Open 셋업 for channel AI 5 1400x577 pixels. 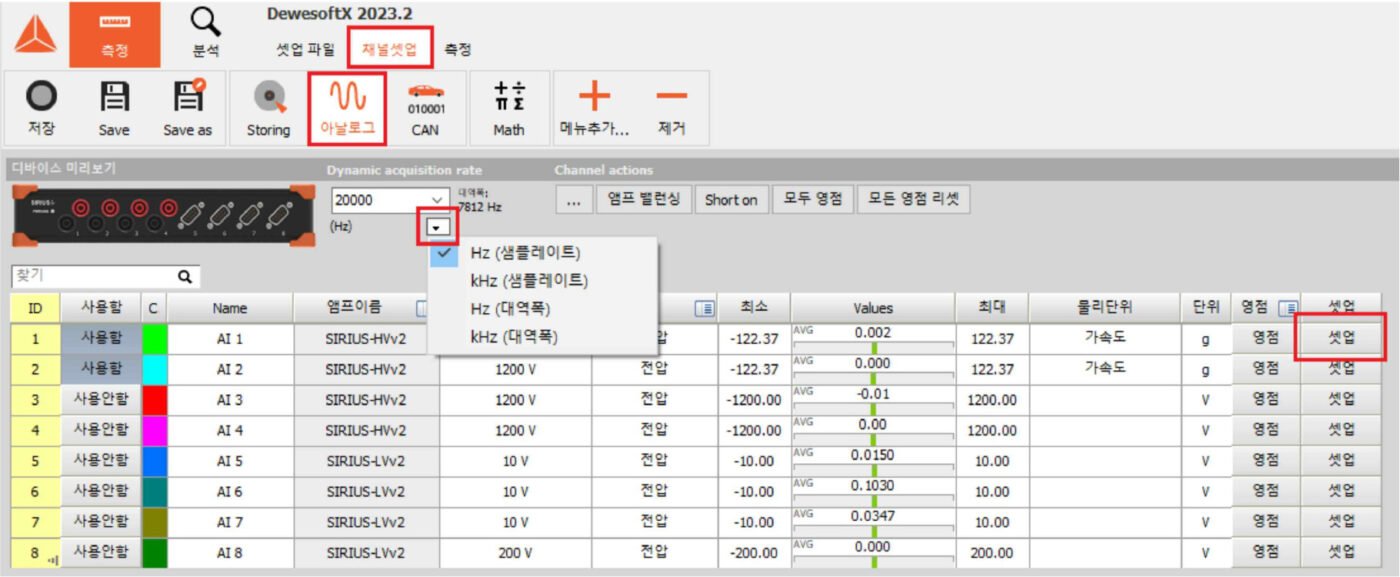click(x=1341, y=461)
